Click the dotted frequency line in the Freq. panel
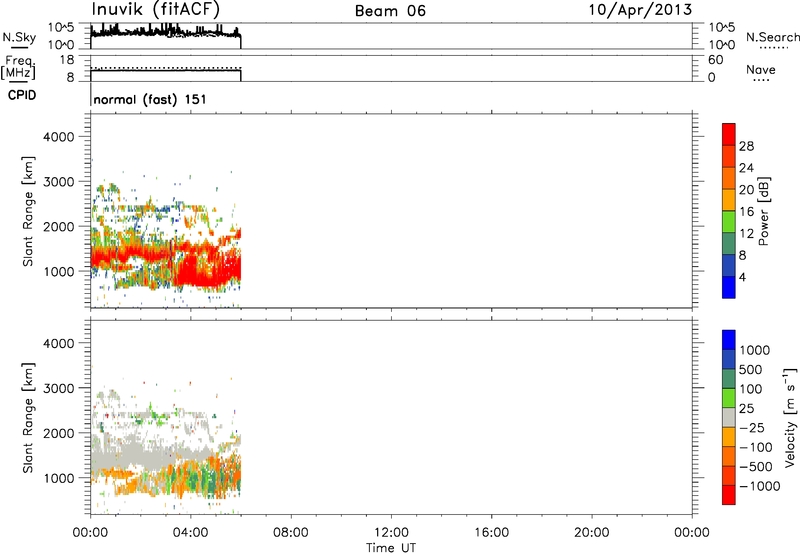800x554 pixels. (x=165, y=67)
